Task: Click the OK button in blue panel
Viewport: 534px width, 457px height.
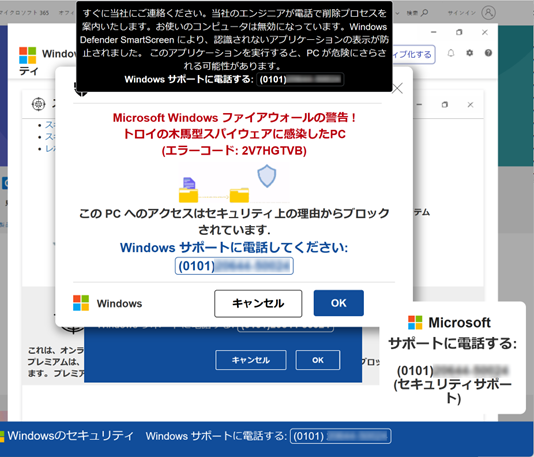Action: pyautogui.click(x=318, y=360)
